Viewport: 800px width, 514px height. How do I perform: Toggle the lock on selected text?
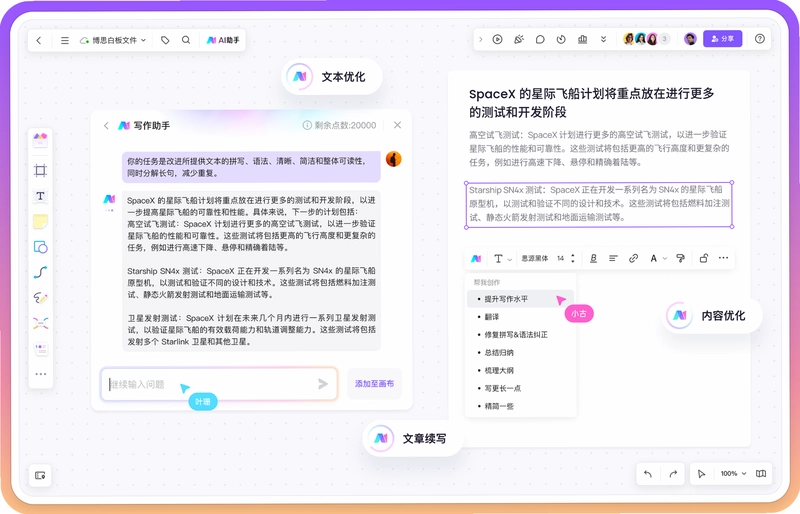(x=704, y=258)
